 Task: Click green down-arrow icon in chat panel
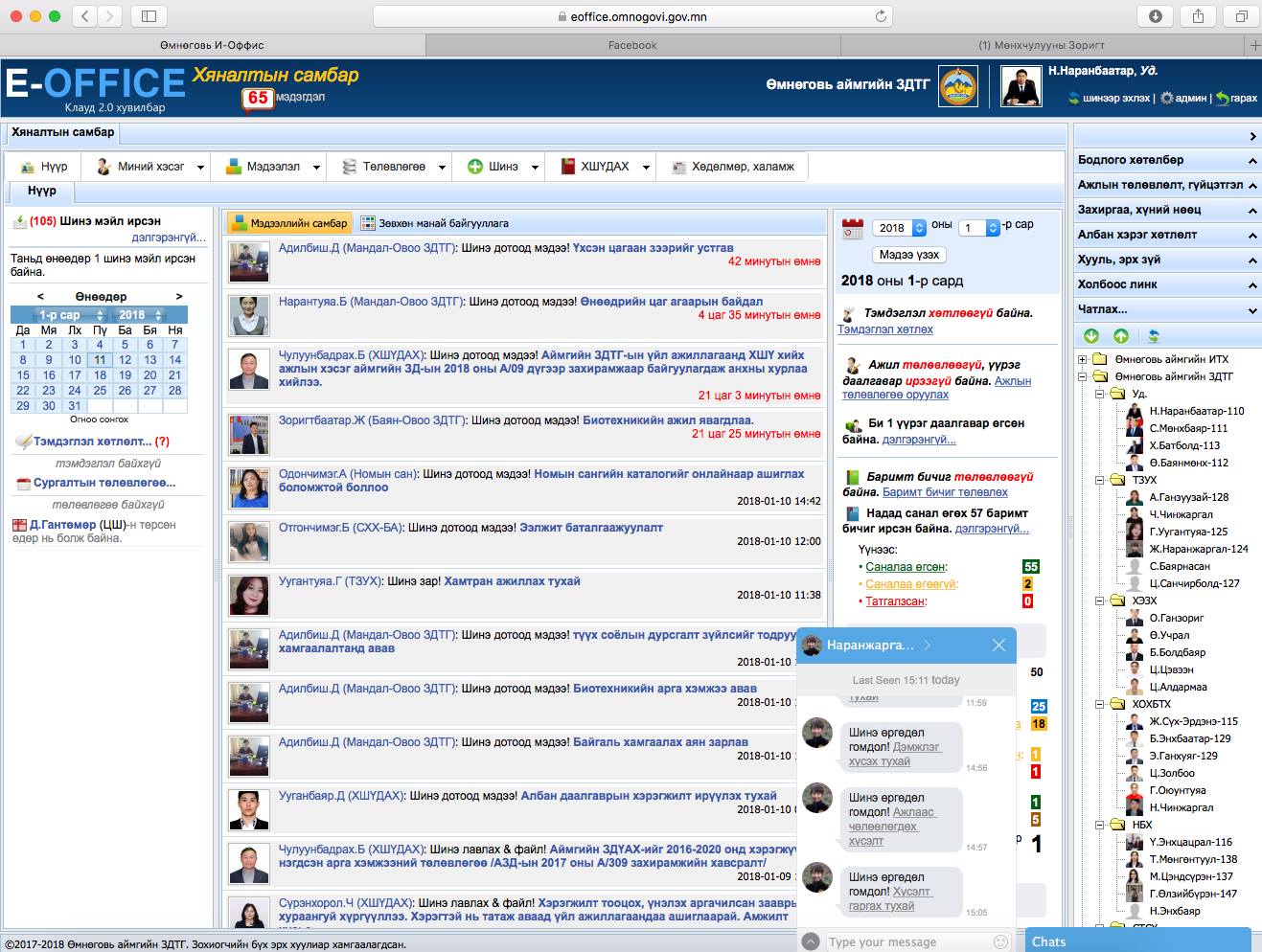click(1091, 335)
